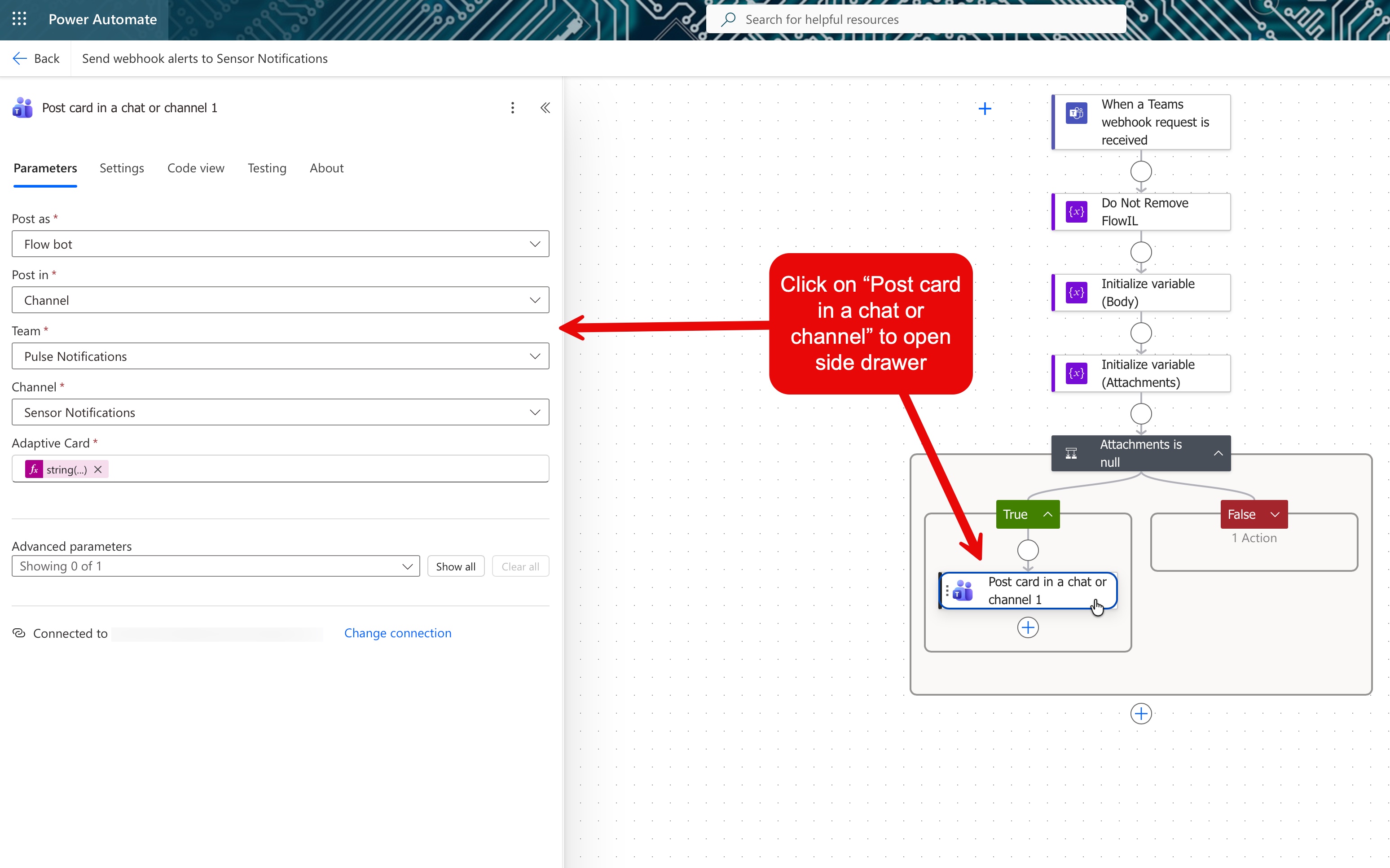Click the 'Post card in a chat or channel 1' panel title

coord(130,108)
